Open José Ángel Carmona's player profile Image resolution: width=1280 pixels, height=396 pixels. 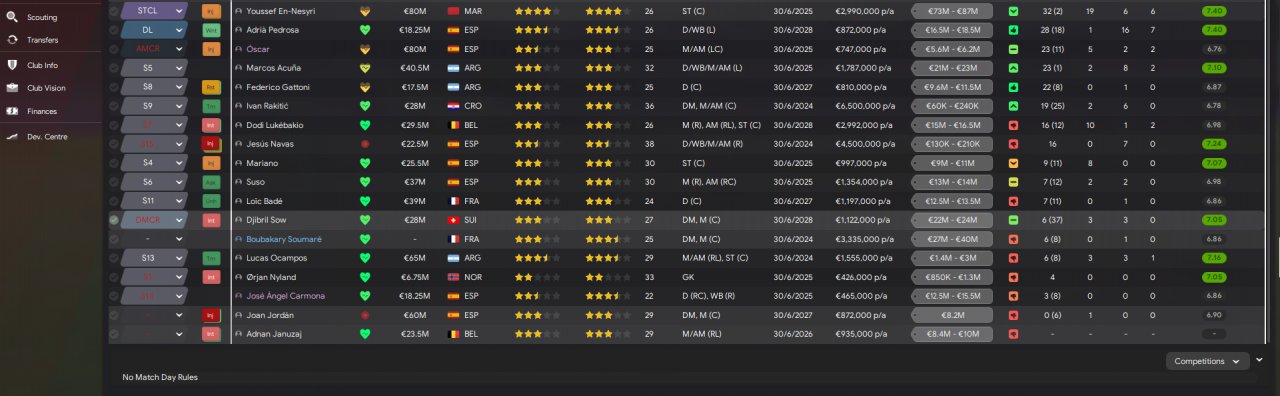click(x=285, y=296)
